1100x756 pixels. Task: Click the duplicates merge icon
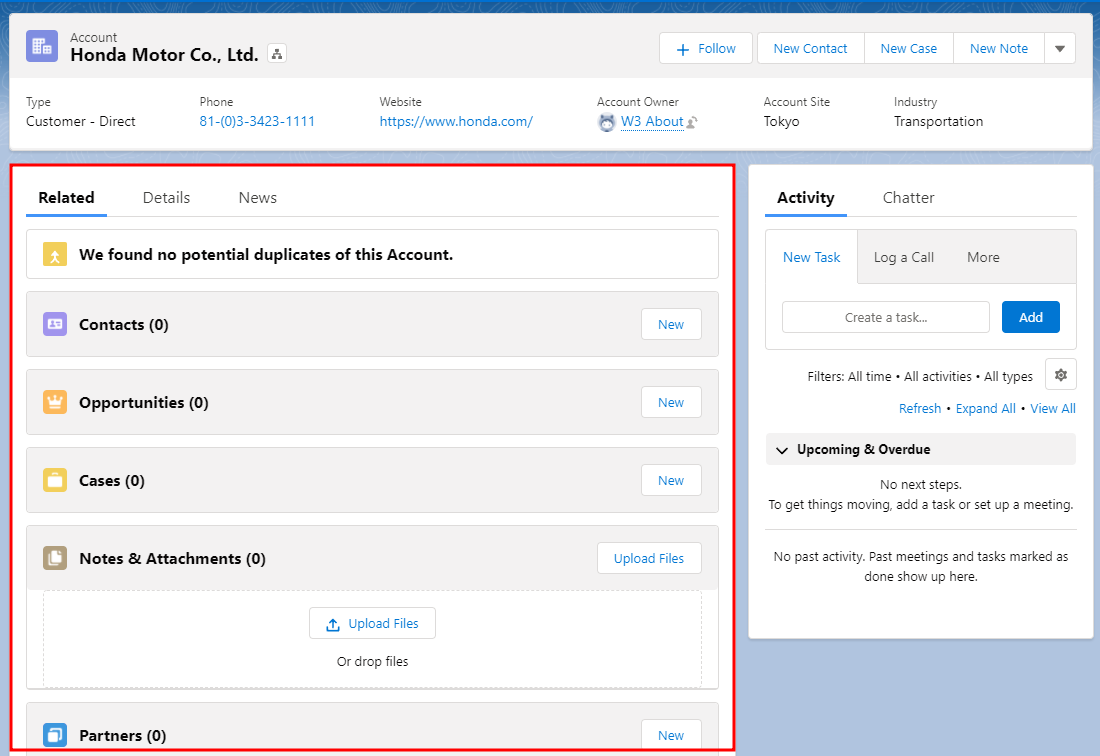55,254
